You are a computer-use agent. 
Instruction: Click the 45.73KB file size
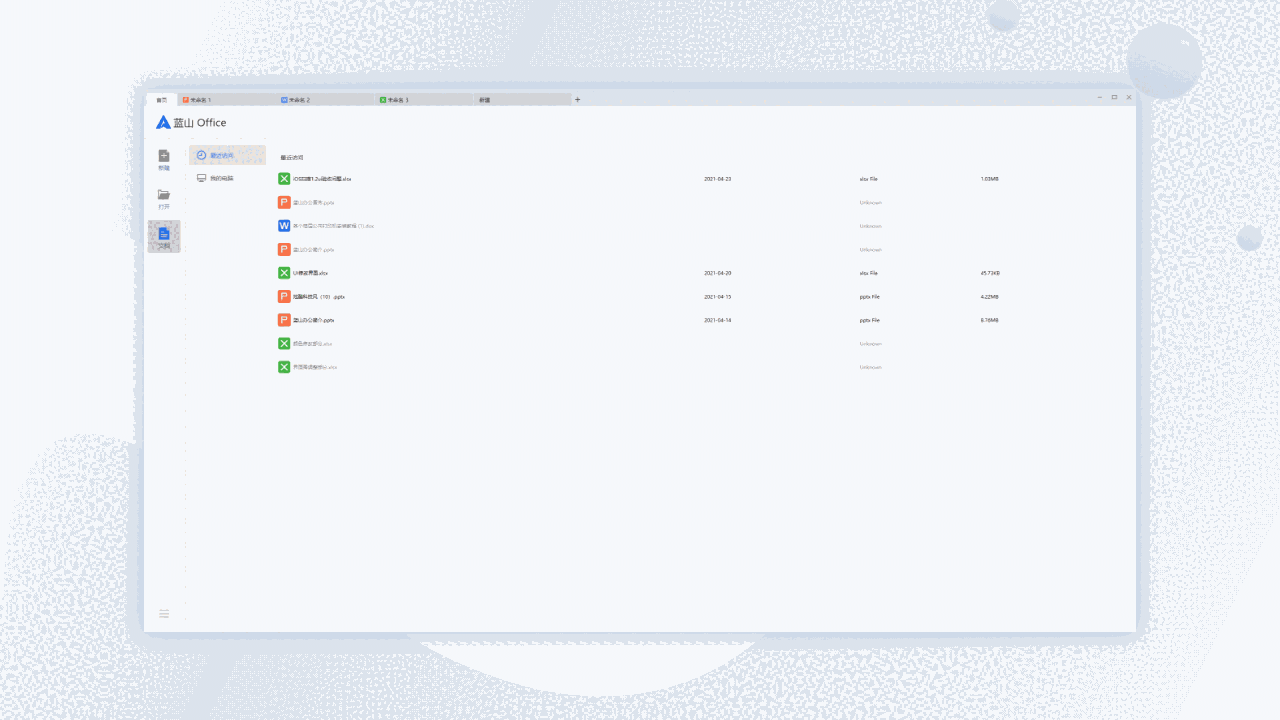pos(991,273)
